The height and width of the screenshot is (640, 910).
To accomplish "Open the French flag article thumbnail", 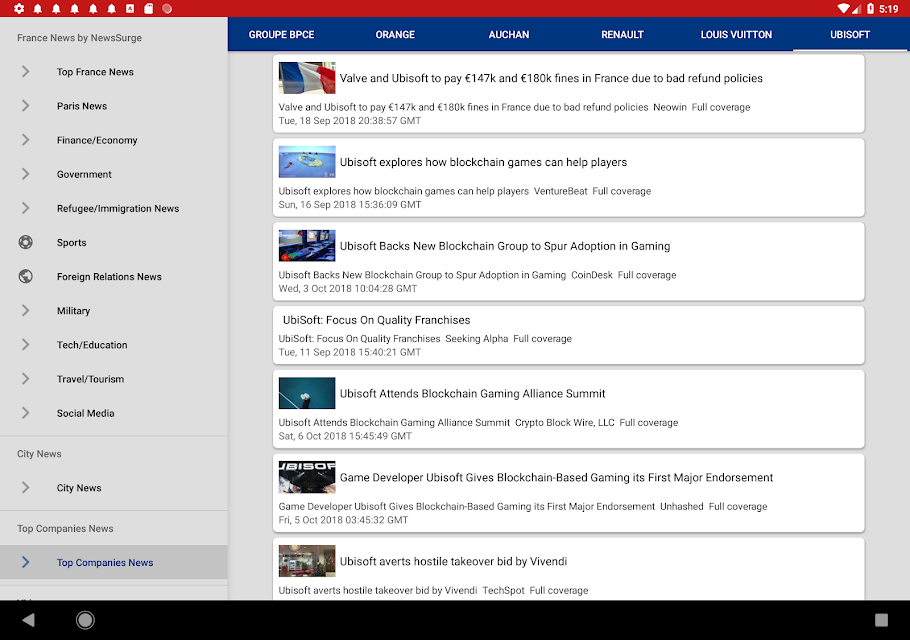I will pyautogui.click(x=307, y=78).
